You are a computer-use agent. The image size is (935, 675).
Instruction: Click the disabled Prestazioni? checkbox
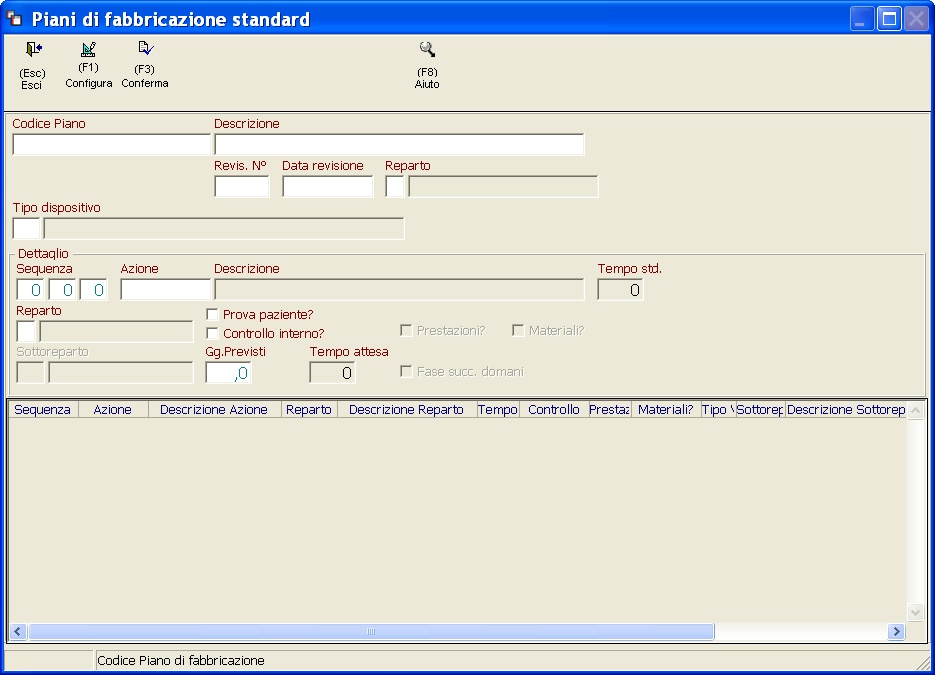click(x=406, y=330)
